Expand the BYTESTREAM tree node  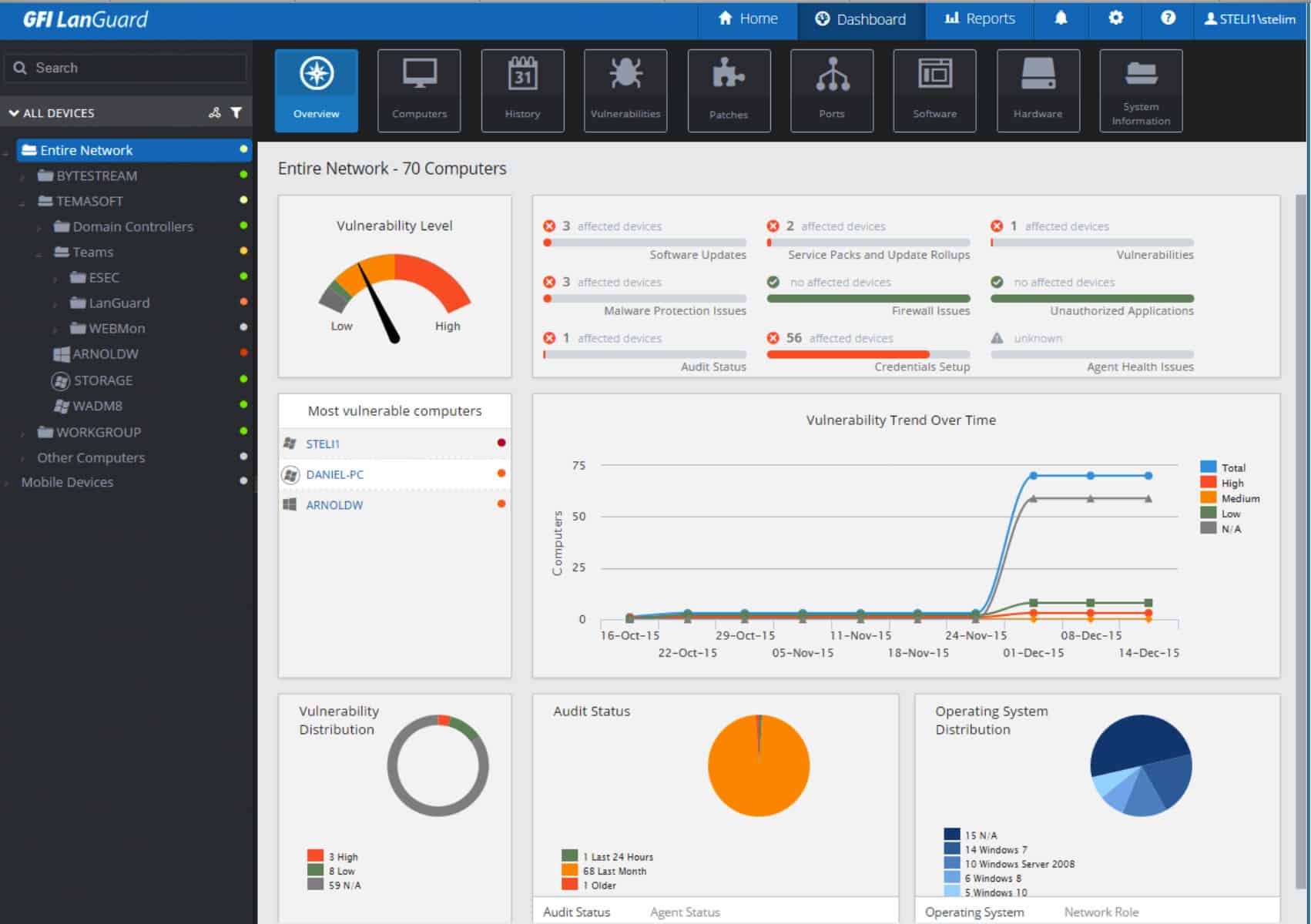[x=22, y=177]
